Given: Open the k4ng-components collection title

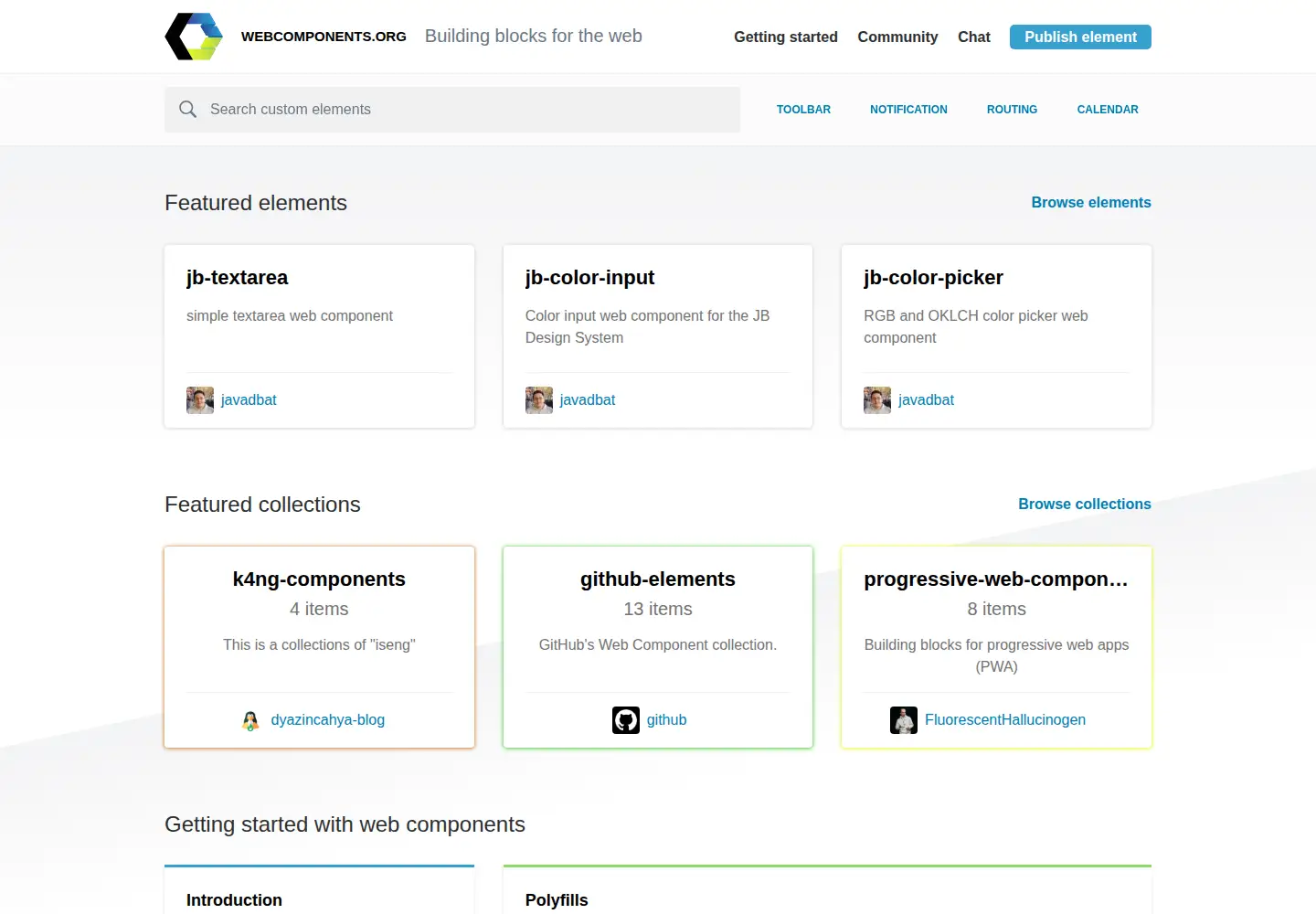Looking at the screenshot, I should [319, 579].
